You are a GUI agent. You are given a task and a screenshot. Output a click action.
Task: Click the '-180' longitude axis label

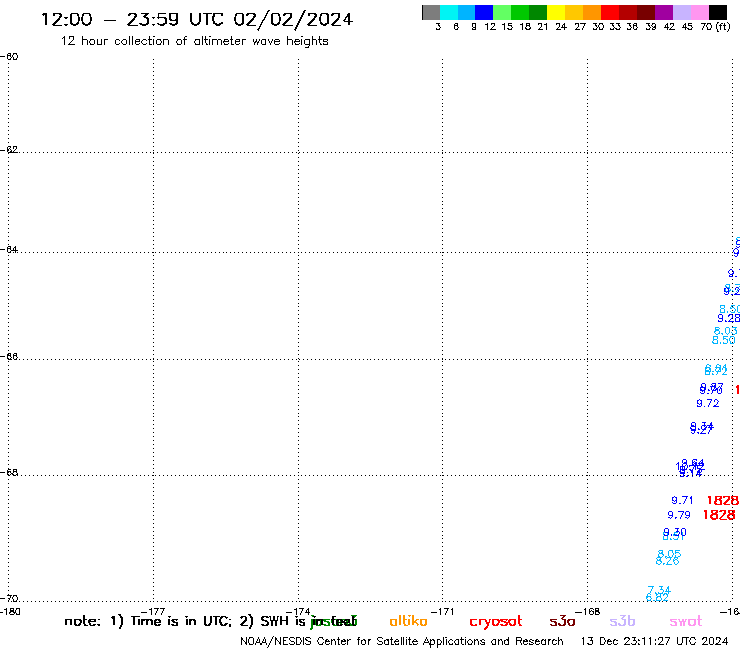(10, 612)
